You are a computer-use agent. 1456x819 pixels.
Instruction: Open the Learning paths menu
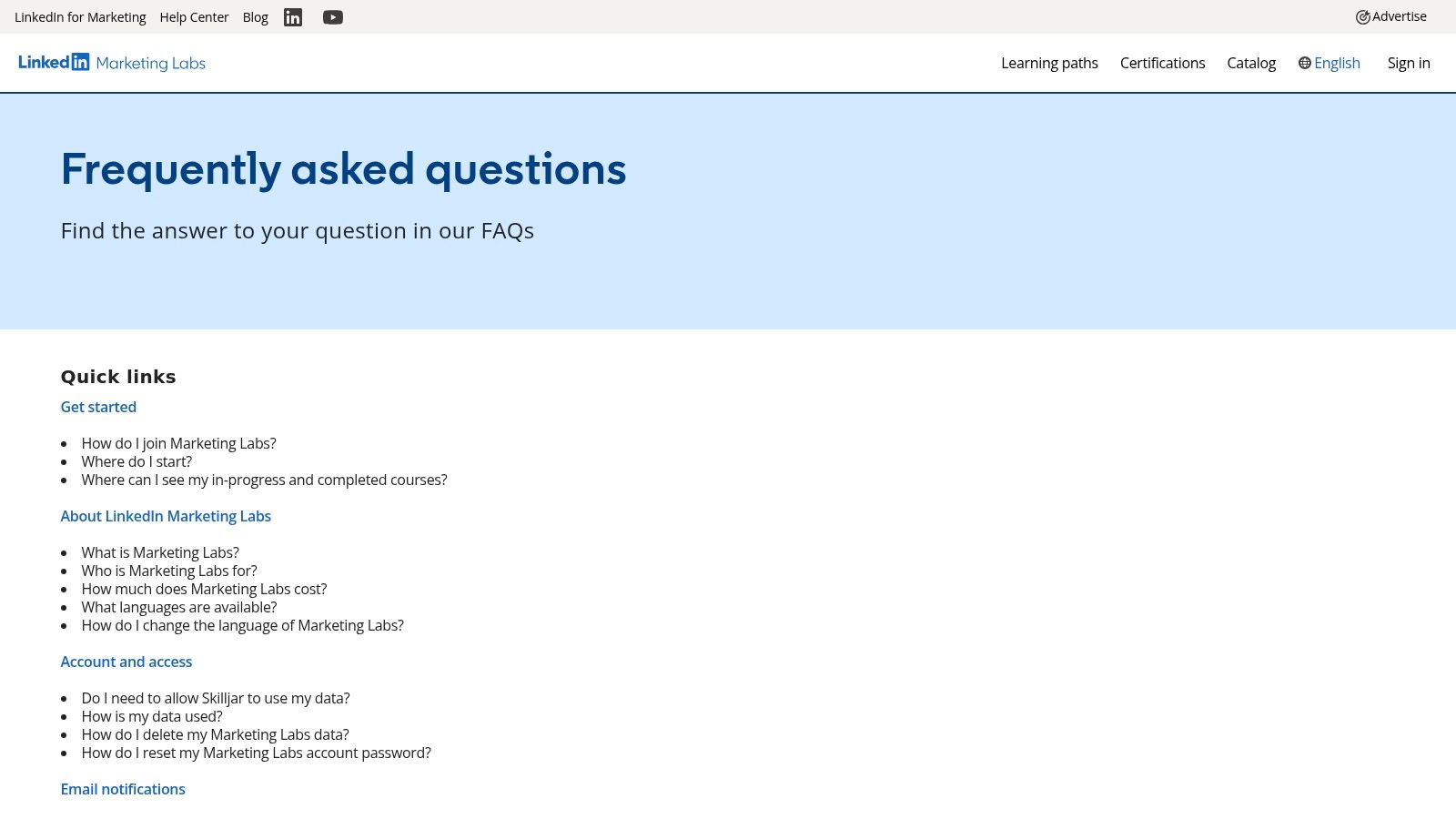1049,63
